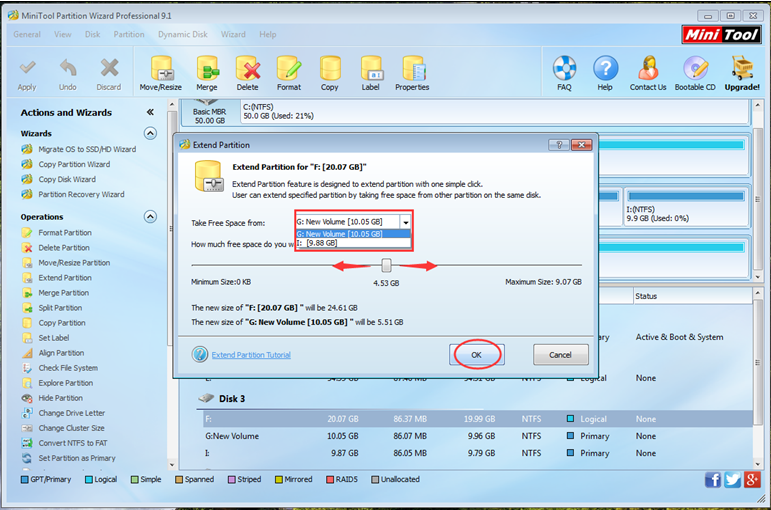Choose Split Partition operation
This screenshot has width=771, height=510.
tap(60, 308)
